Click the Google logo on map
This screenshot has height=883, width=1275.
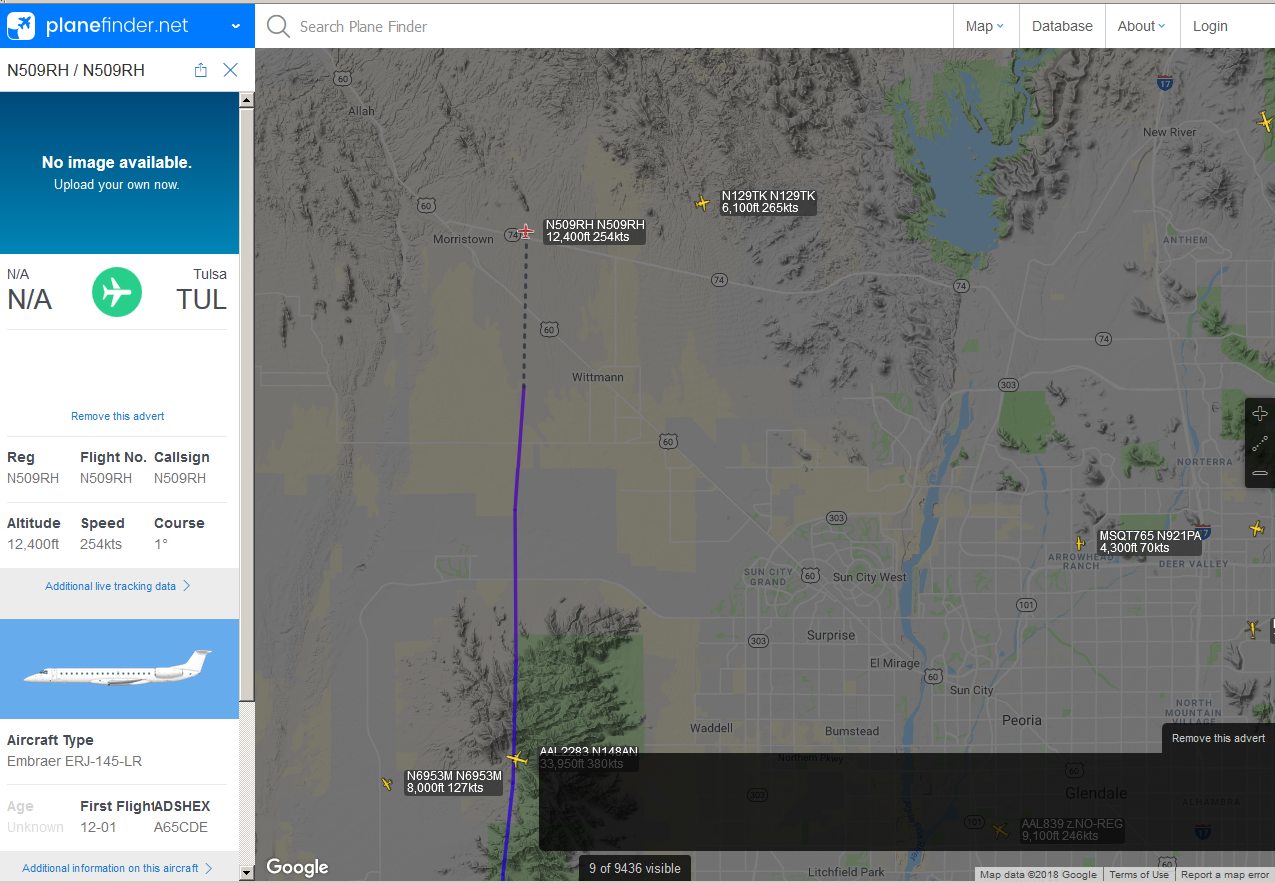297,867
